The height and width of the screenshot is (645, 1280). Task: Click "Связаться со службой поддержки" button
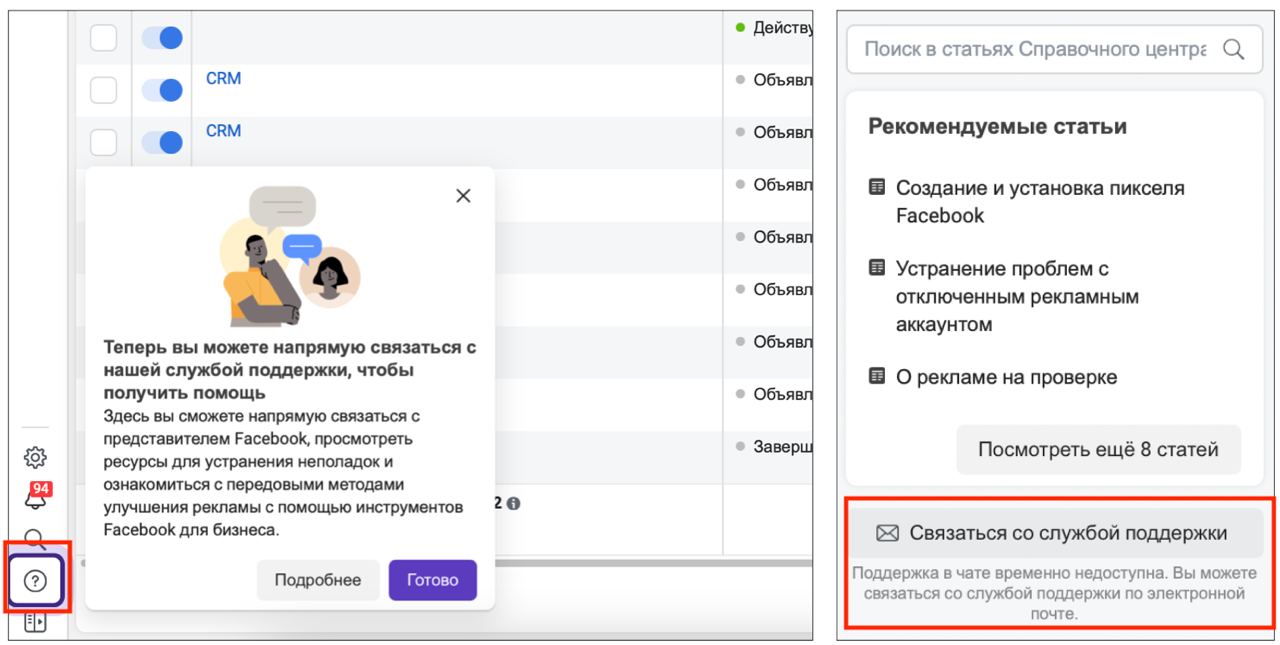1054,533
